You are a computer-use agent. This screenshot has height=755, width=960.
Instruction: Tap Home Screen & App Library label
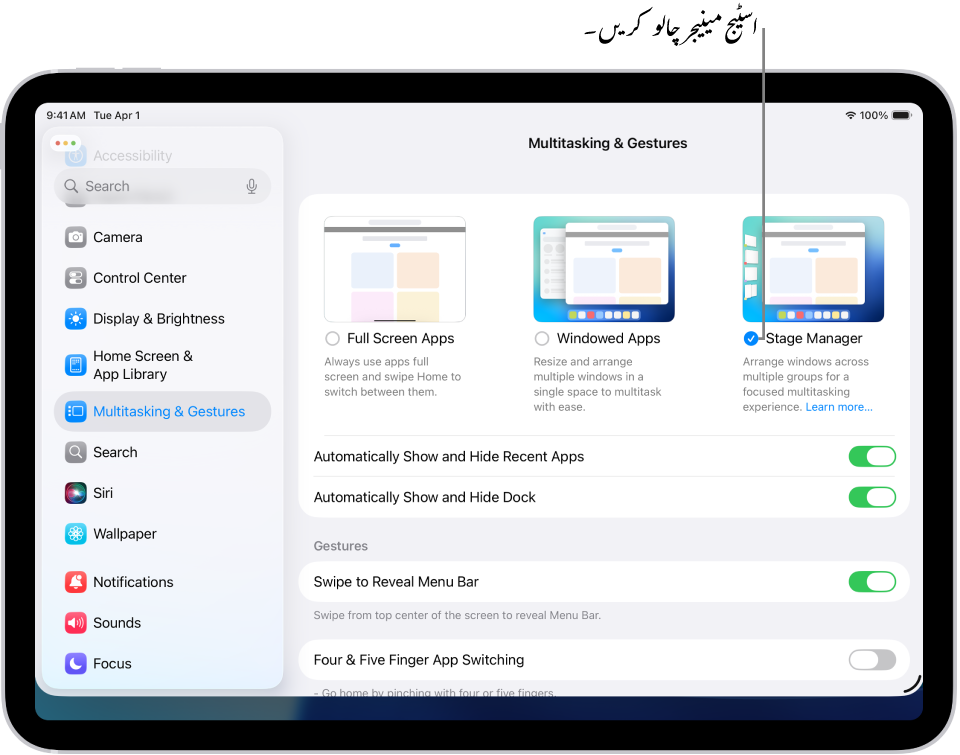click(x=143, y=365)
